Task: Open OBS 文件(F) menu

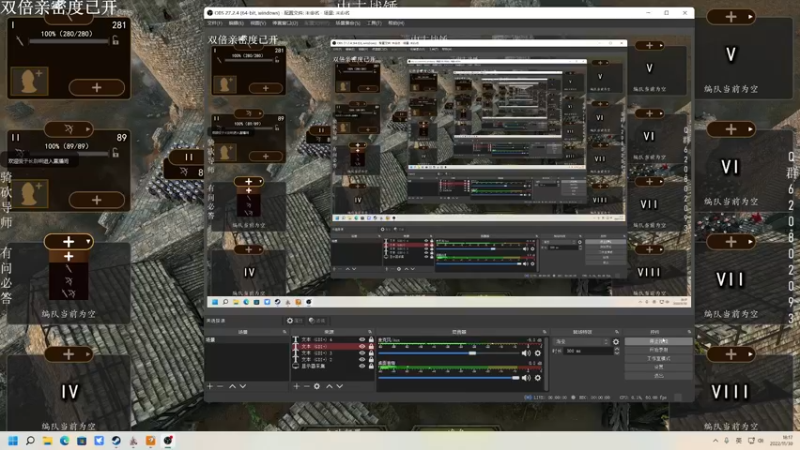Action: (x=215, y=23)
